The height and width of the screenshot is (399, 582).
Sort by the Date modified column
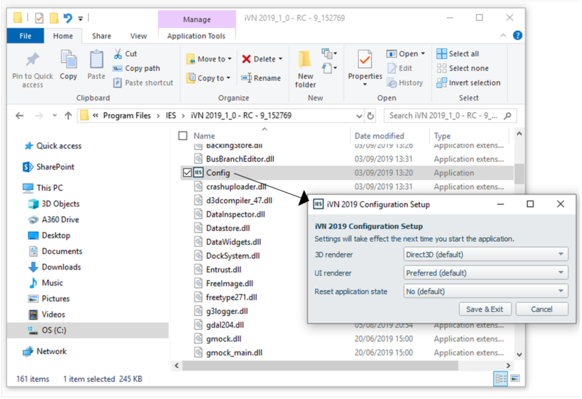(x=379, y=136)
